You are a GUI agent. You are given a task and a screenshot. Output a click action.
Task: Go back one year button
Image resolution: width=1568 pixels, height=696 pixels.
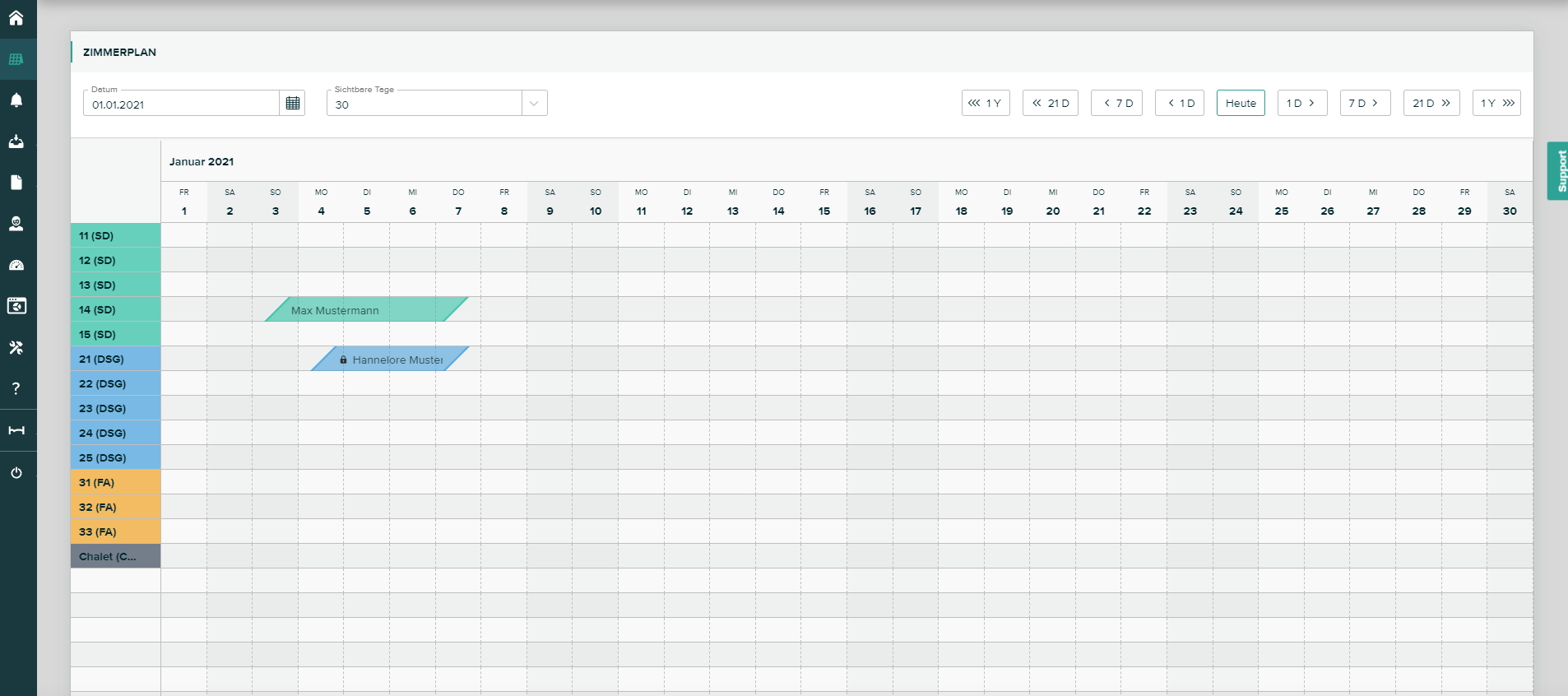click(985, 103)
